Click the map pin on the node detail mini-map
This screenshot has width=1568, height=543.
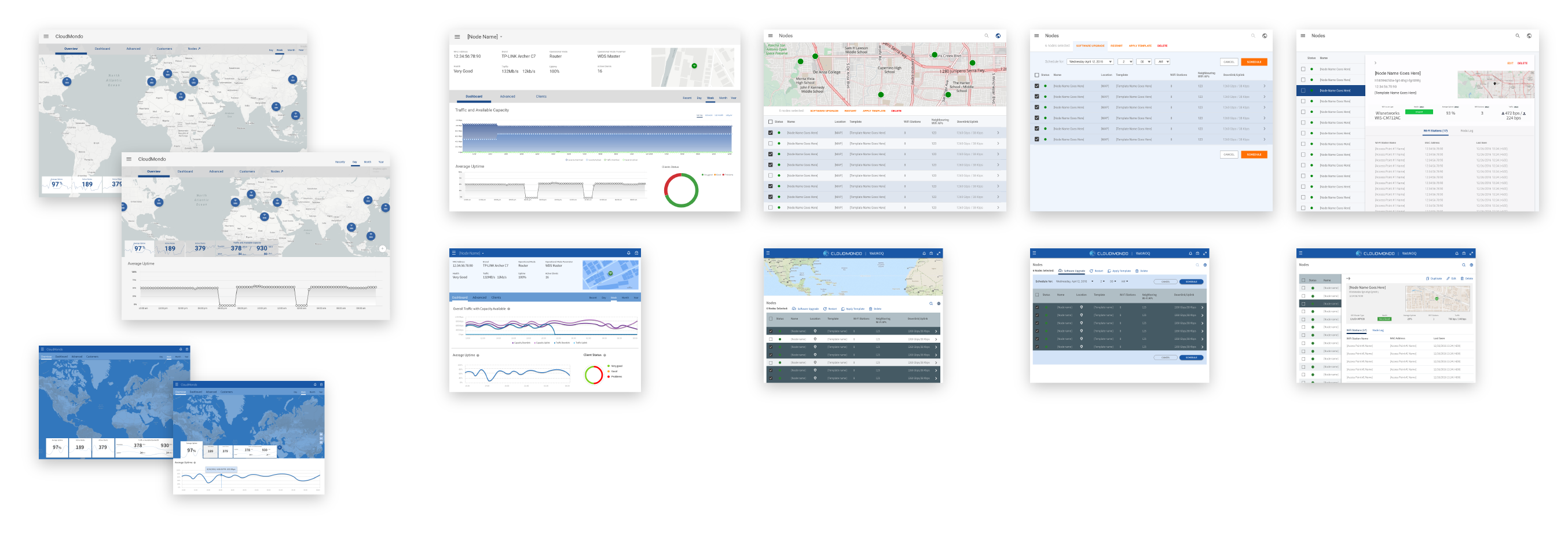click(1495, 84)
